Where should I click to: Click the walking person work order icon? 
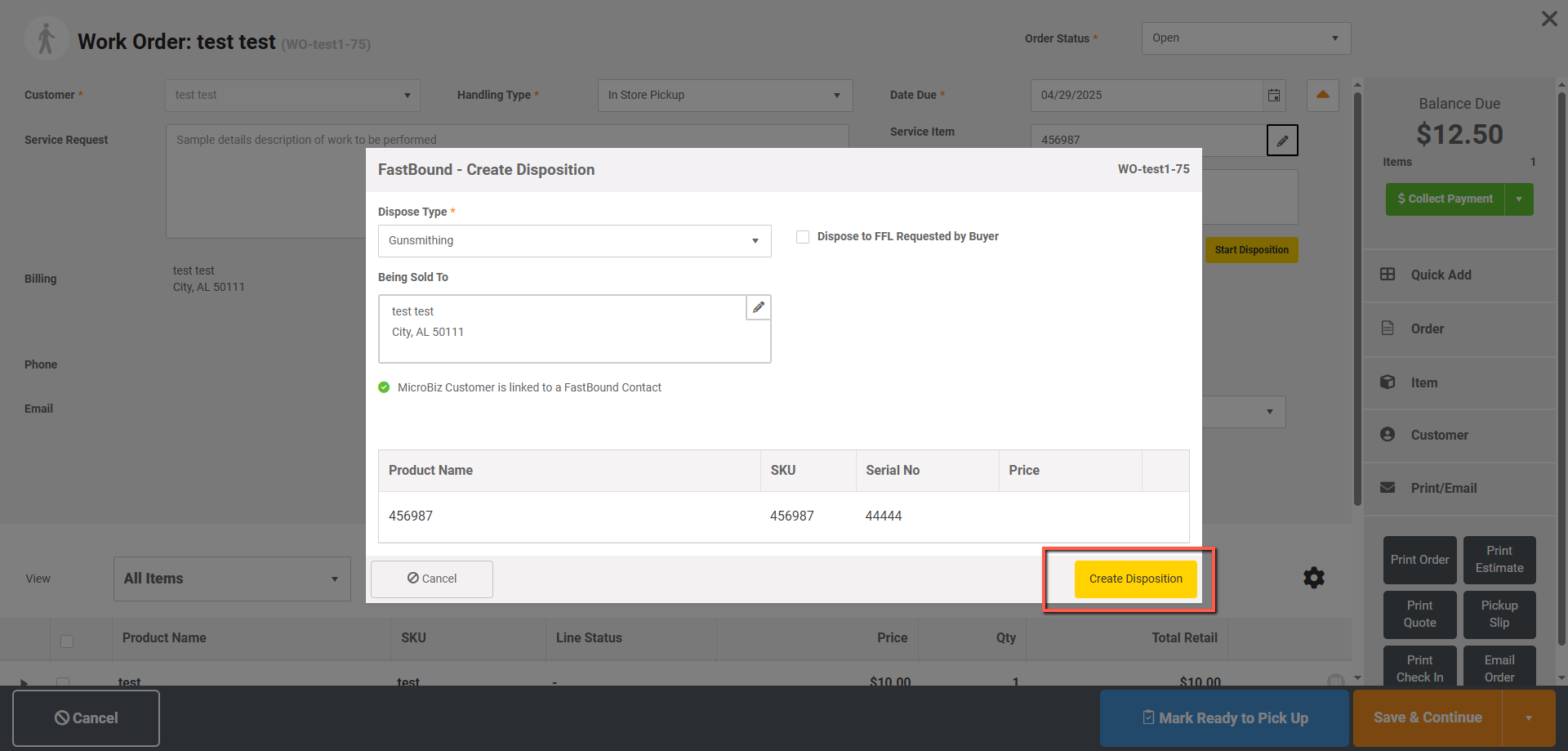47,38
